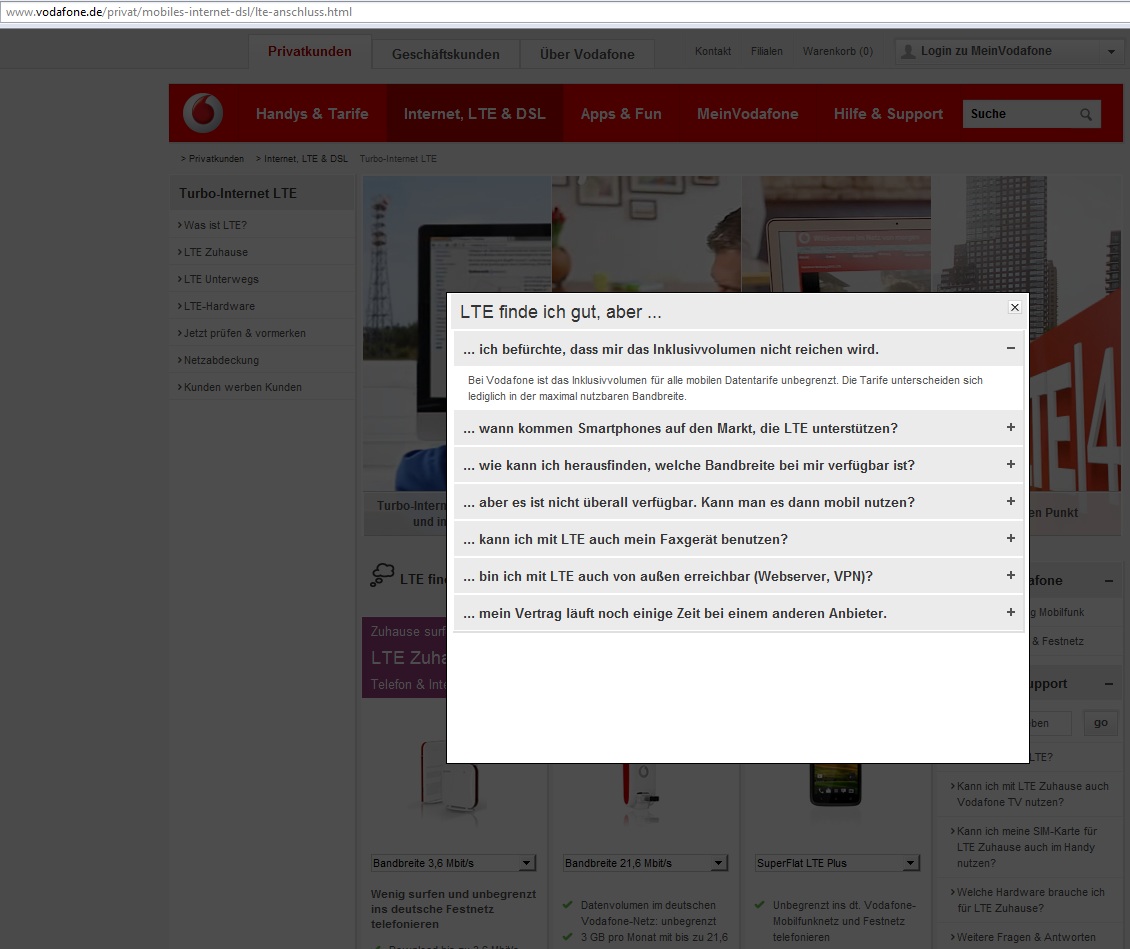Open the Bandbreite 3,6 Mbit/s dropdown

tap(453, 863)
